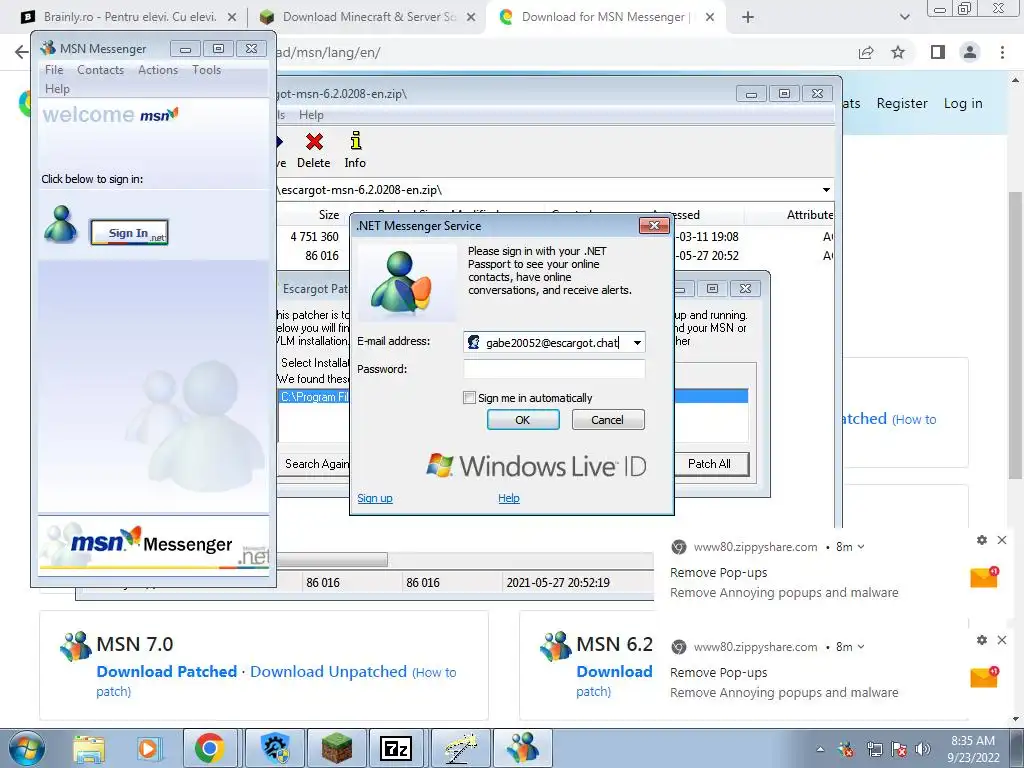Open settings gear of second zippyshare notification

pyautogui.click(x=982, y=640)
